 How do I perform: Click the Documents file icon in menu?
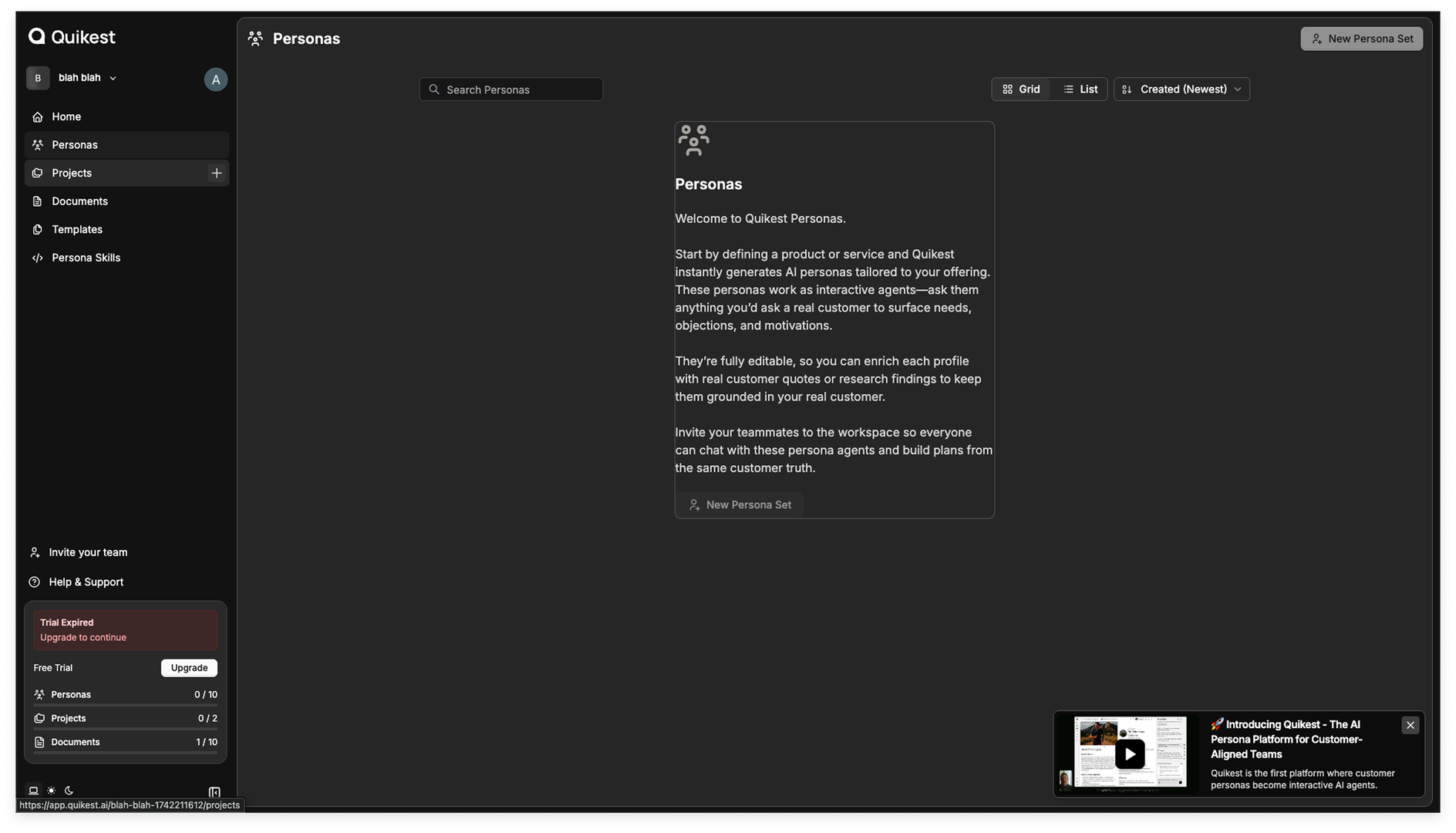point(37,201)
